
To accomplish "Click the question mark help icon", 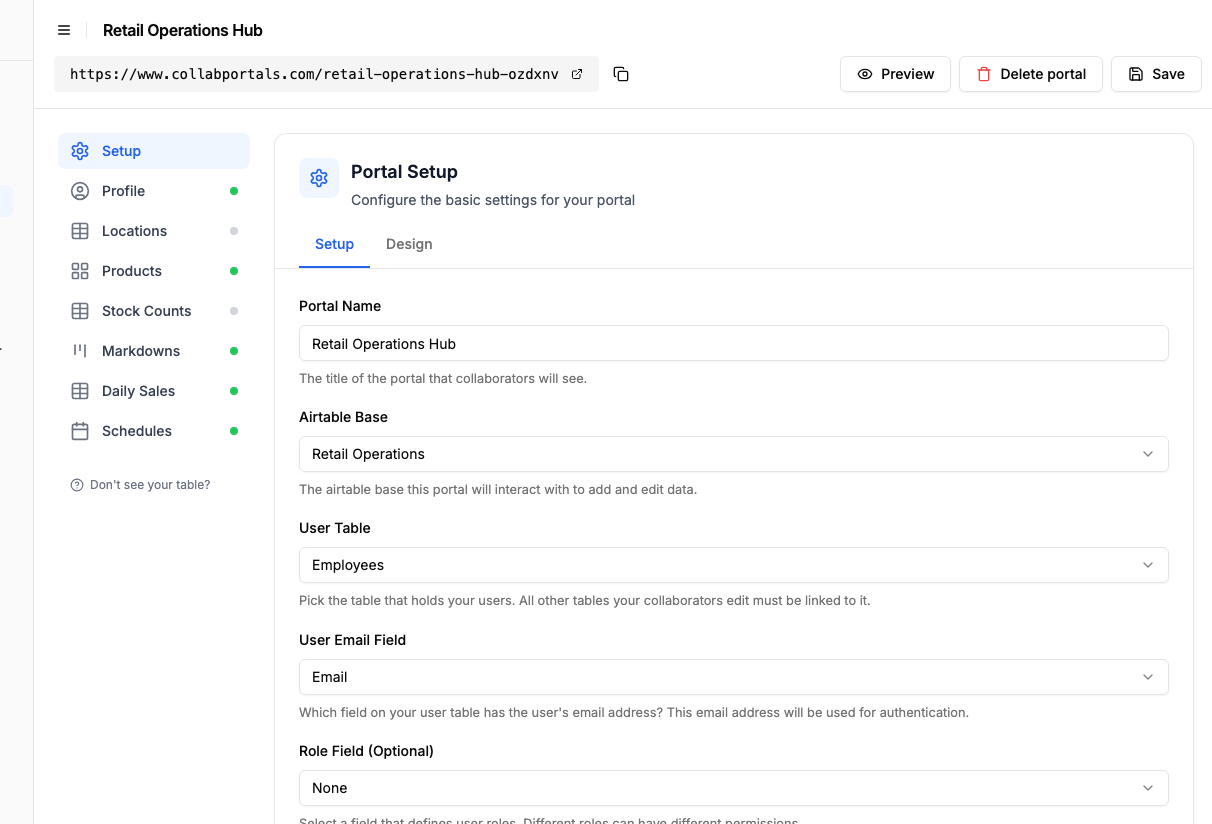I will pos(77,485).
